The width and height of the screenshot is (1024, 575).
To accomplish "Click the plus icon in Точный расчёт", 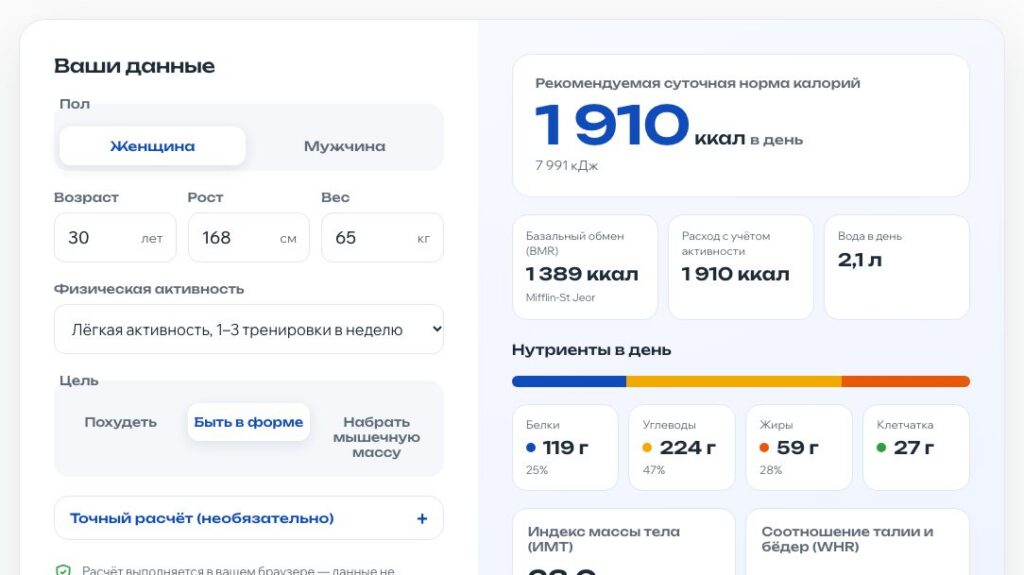I will pyautogui.click(x=422, y=518).
